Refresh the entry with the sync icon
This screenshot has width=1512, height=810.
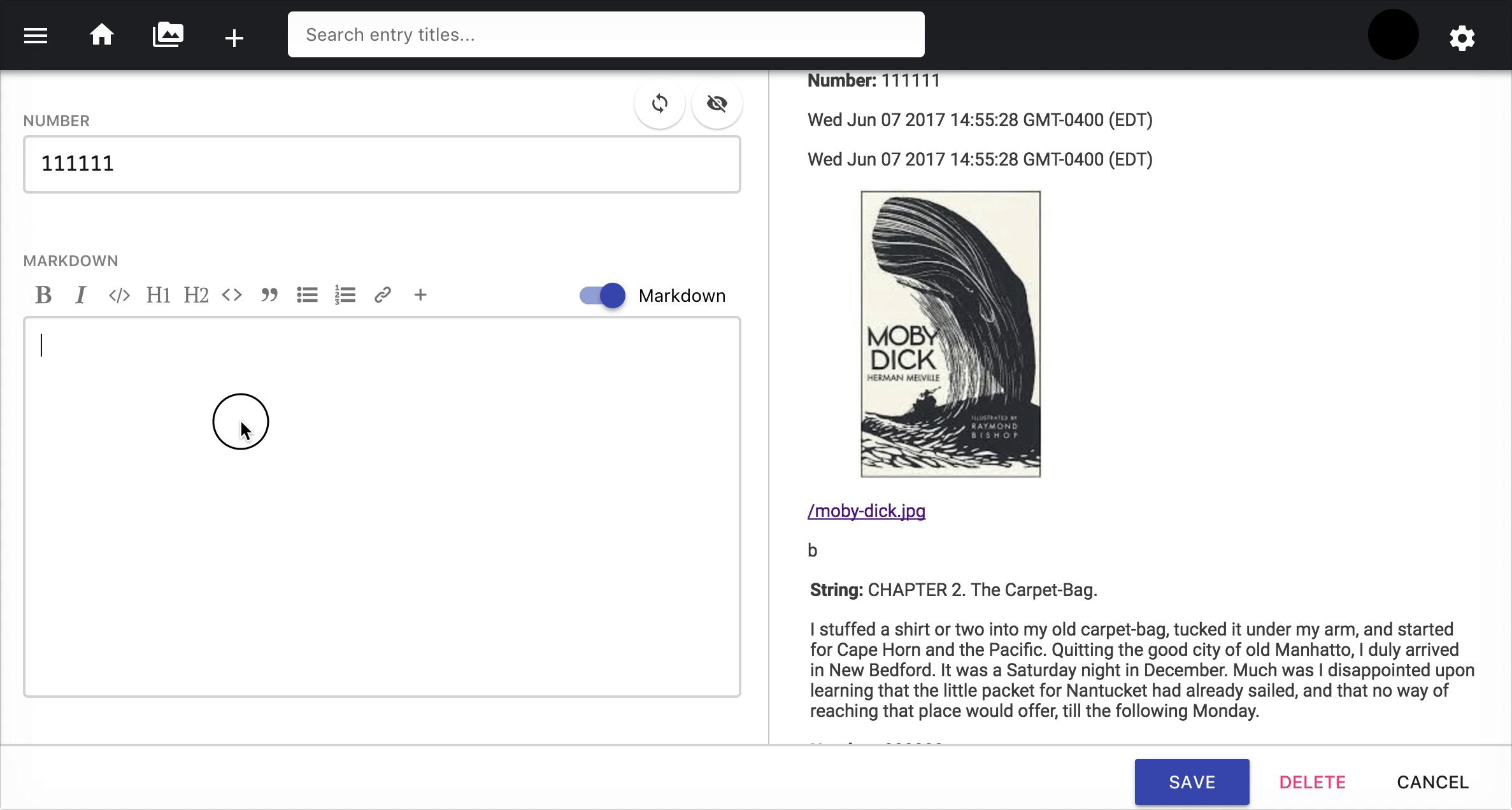tap(659, 103)
